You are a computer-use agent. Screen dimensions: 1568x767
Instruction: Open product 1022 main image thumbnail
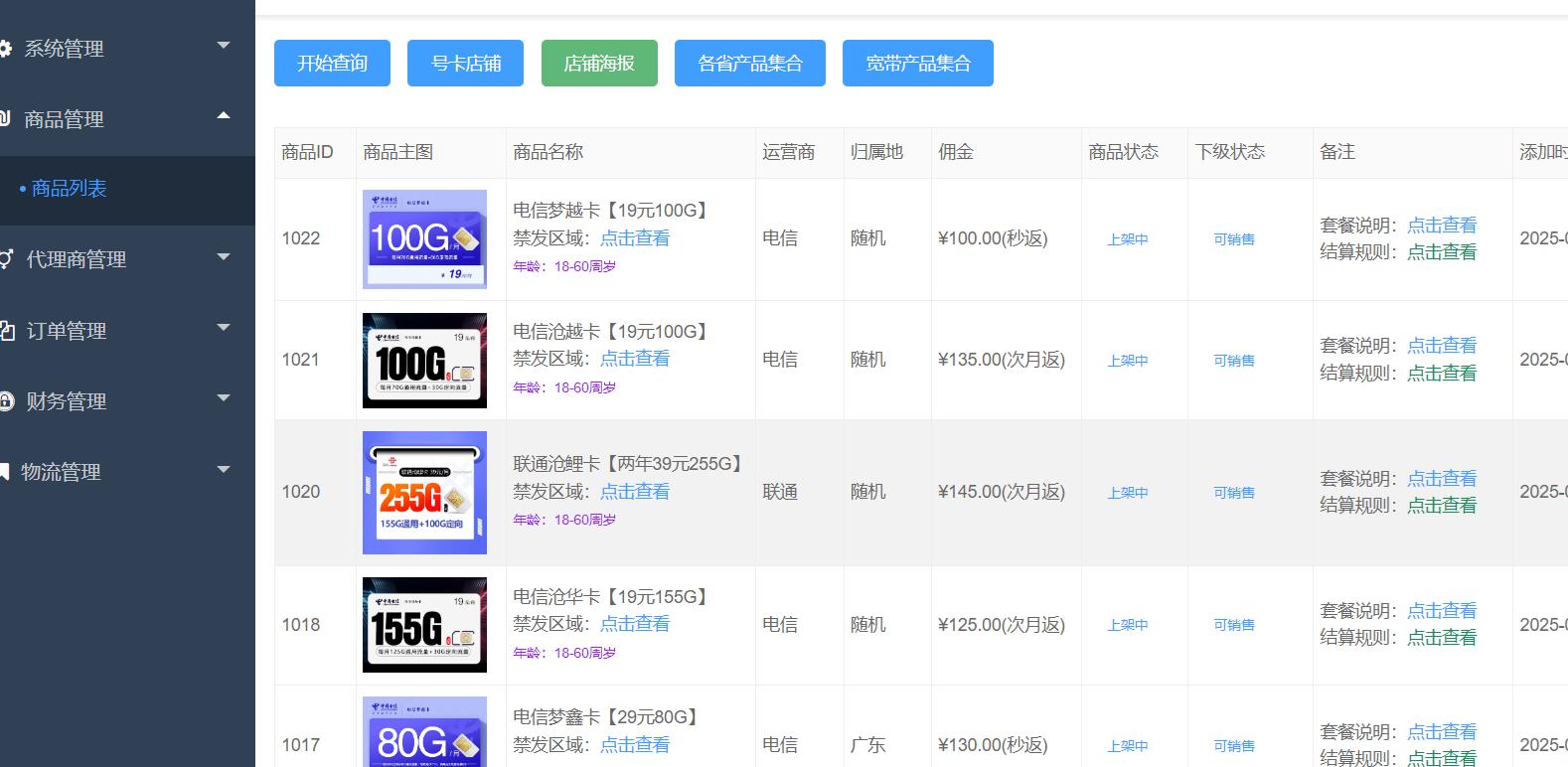click(x=424, y=239)
